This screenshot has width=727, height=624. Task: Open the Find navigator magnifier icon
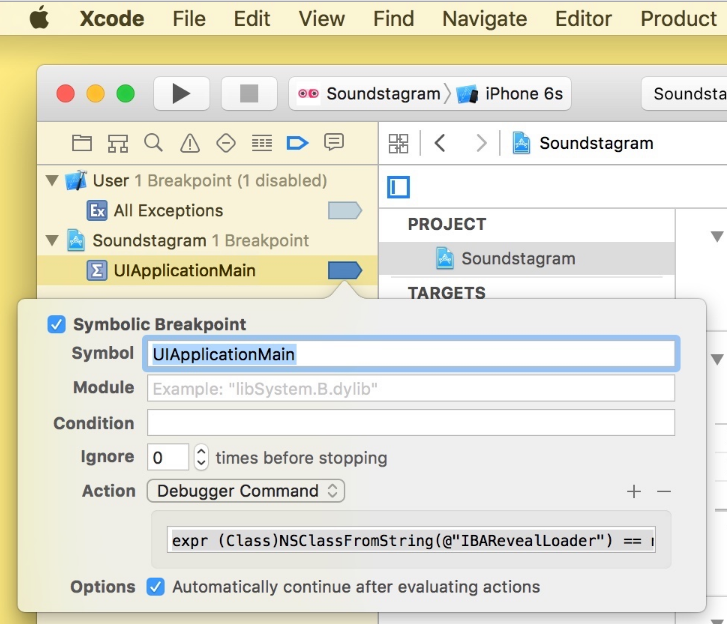(153, 143)
